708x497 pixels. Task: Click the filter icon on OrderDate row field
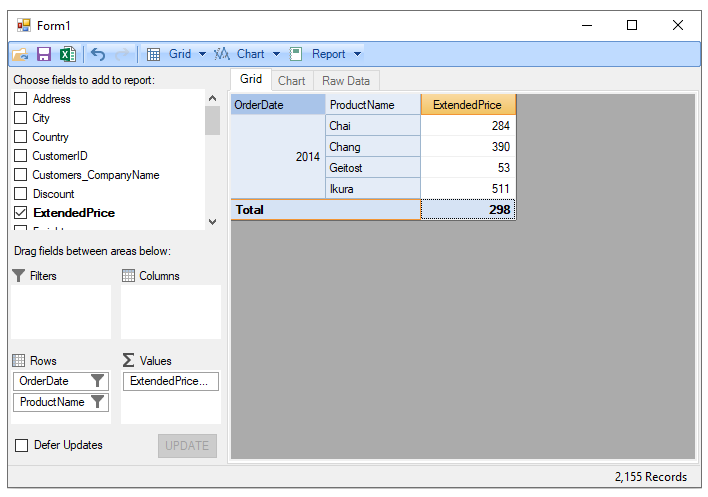tap(97, 381)
